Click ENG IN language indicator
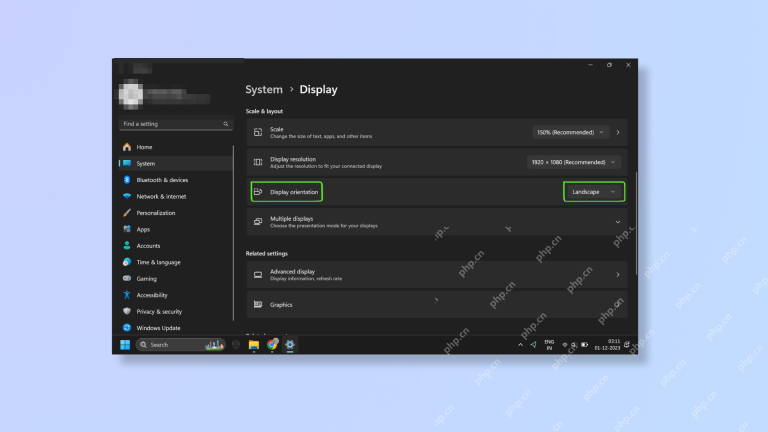This screenshot has width=768, height=432. click(x=549, y=345)
